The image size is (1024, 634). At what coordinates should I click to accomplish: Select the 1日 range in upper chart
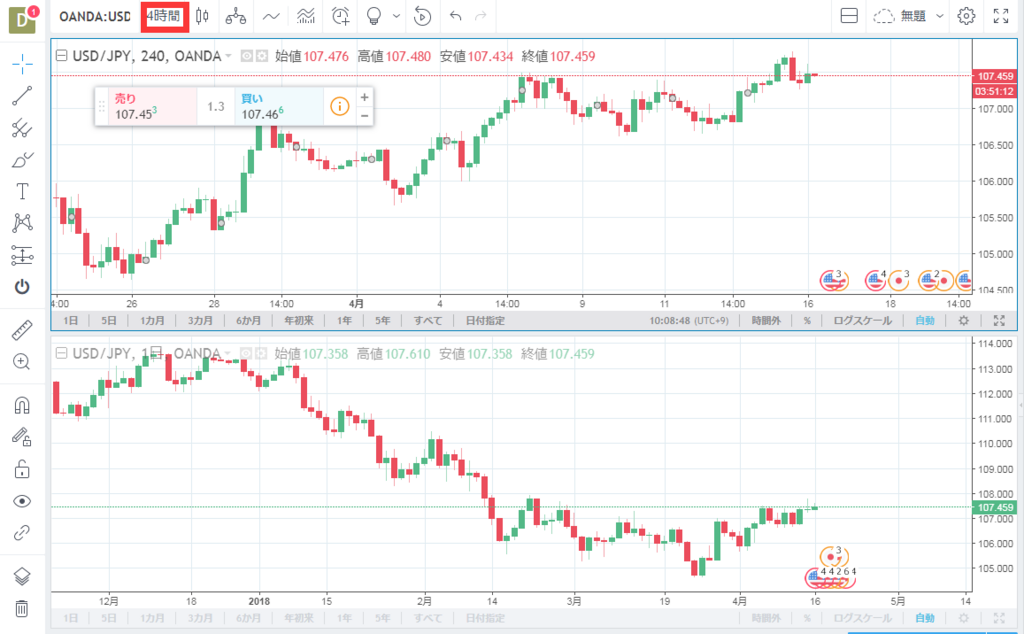coord(71,321)
